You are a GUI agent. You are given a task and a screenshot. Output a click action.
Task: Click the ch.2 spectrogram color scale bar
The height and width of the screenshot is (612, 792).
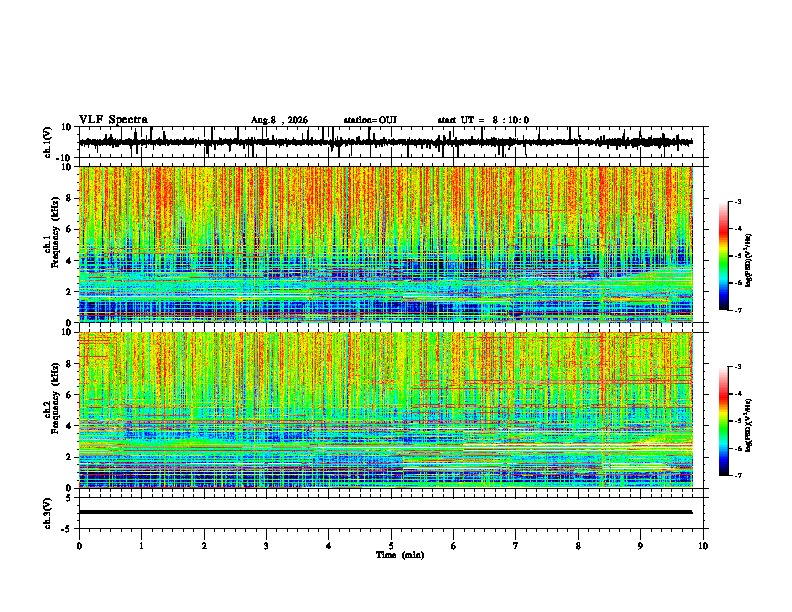pos(724,421)
